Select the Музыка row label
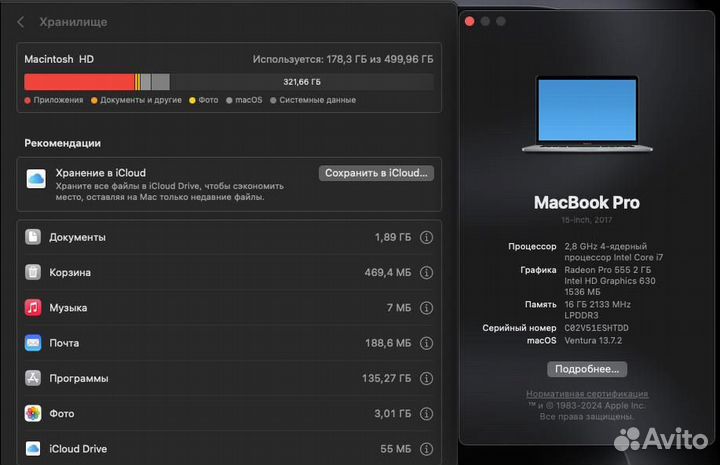The image size is (720, 465). point(68,308)
